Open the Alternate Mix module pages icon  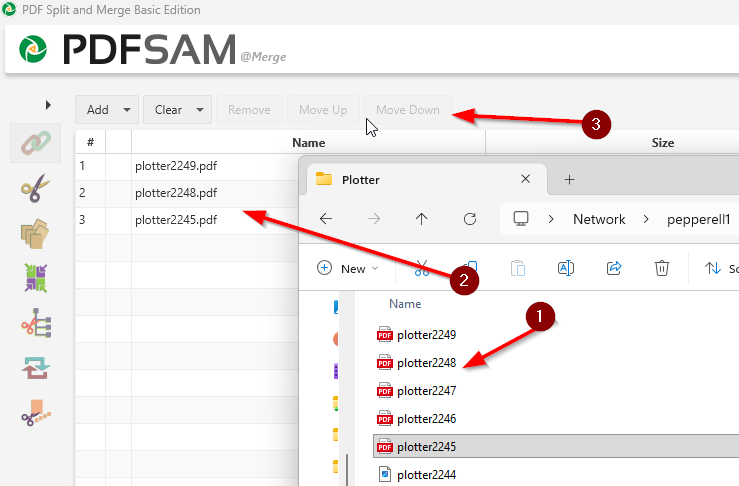[35, 233]
